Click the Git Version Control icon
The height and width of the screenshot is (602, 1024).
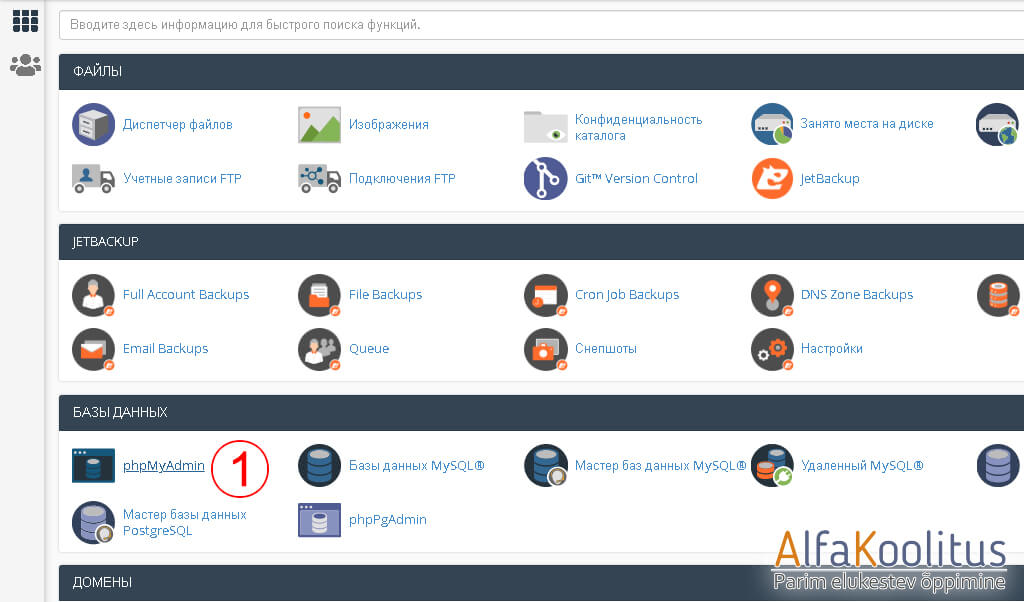pyautogui.click(x=545, y=178)
